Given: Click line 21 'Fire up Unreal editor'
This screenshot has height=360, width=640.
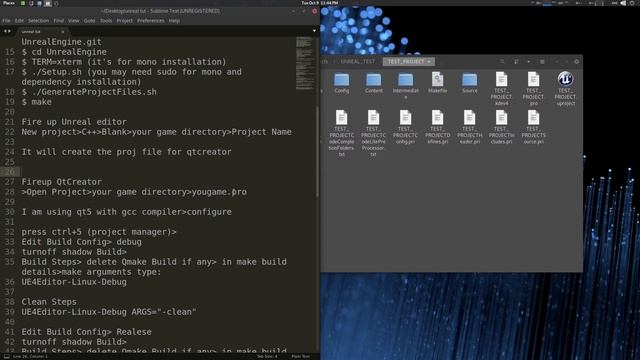Looking at the screenshot, I should (74, 122).
